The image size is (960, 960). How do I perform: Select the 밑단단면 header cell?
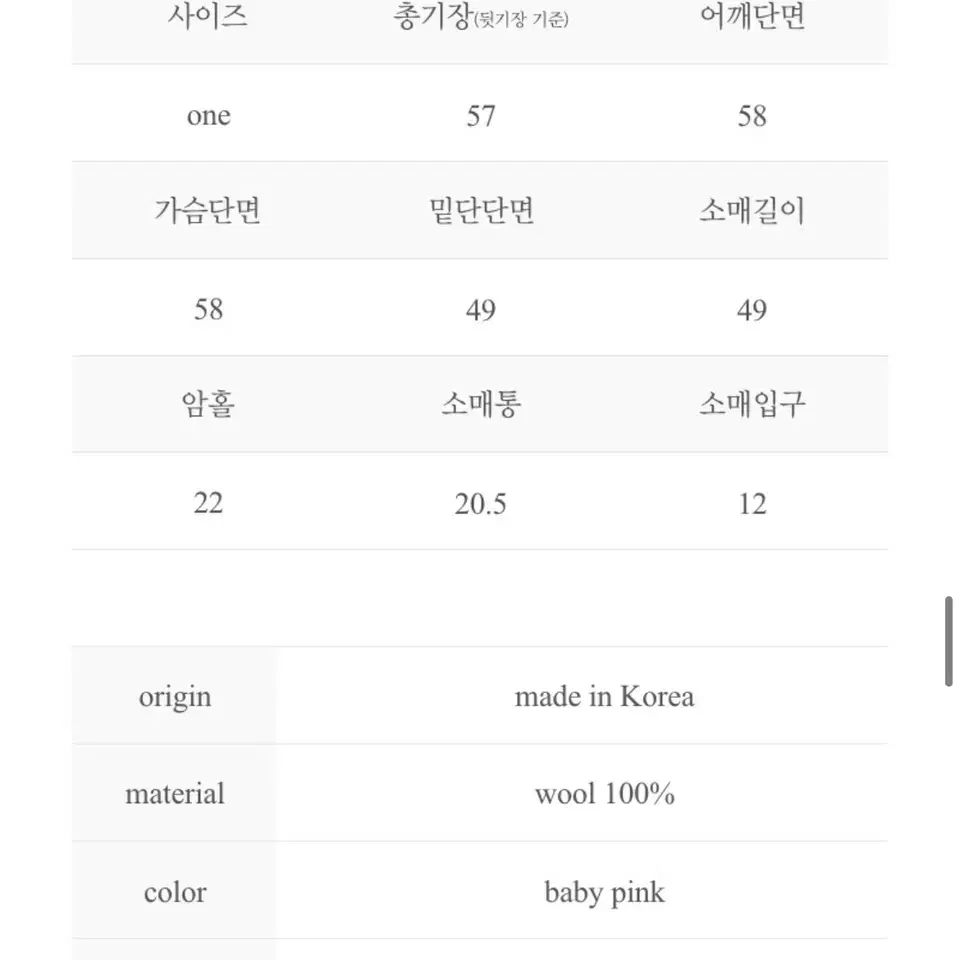tap(481, 211)
